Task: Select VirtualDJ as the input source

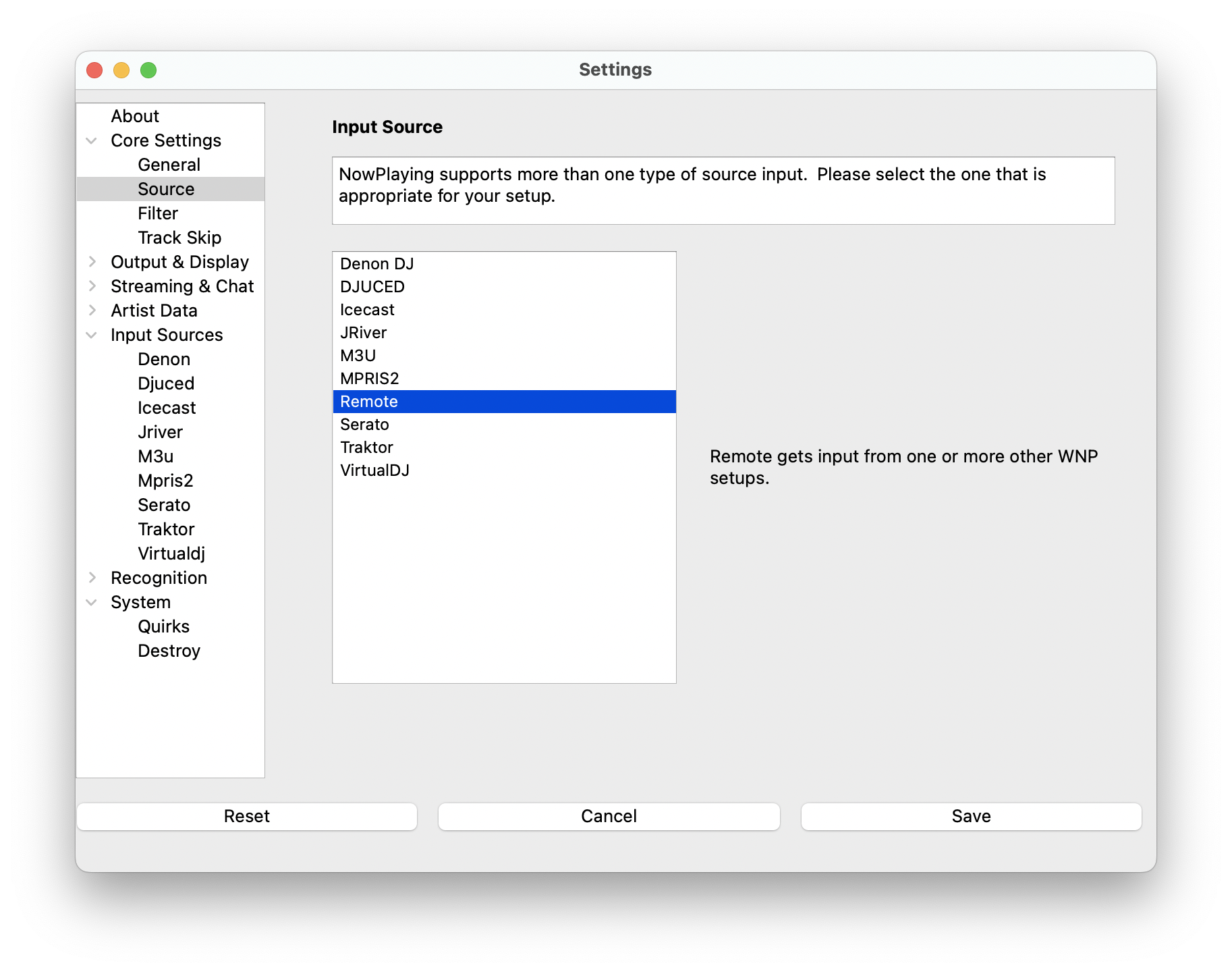Action: pos(374,470)
